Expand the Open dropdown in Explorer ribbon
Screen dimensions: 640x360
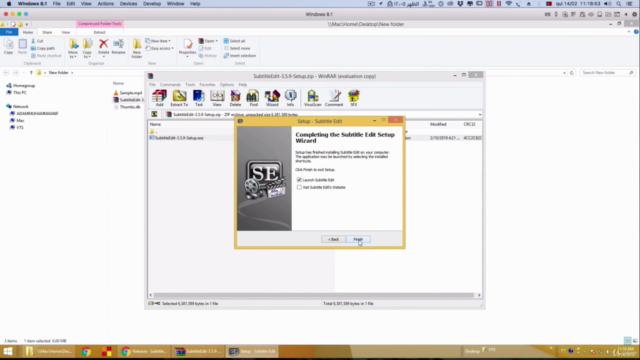click(x=208, y=41)
